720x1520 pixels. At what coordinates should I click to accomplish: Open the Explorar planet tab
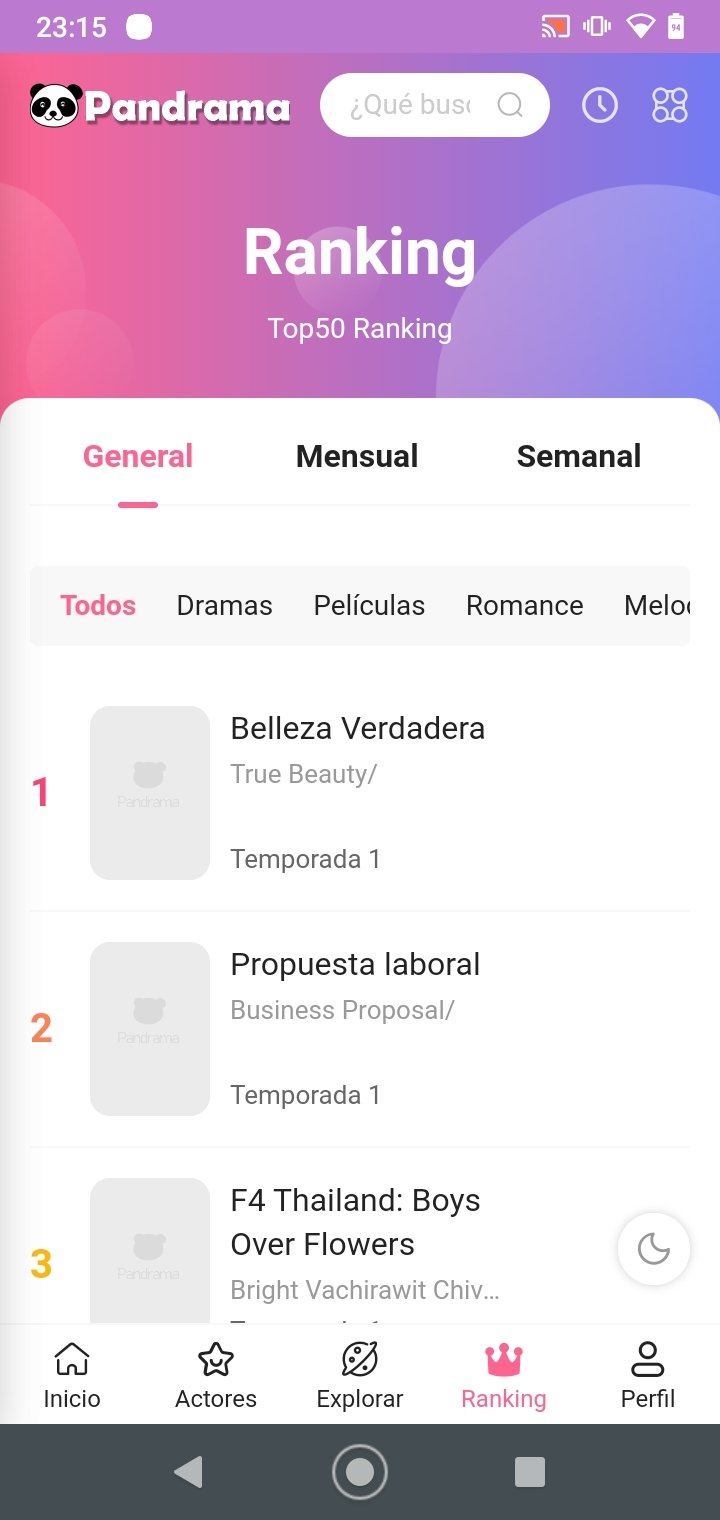[x=360, y=1375]
